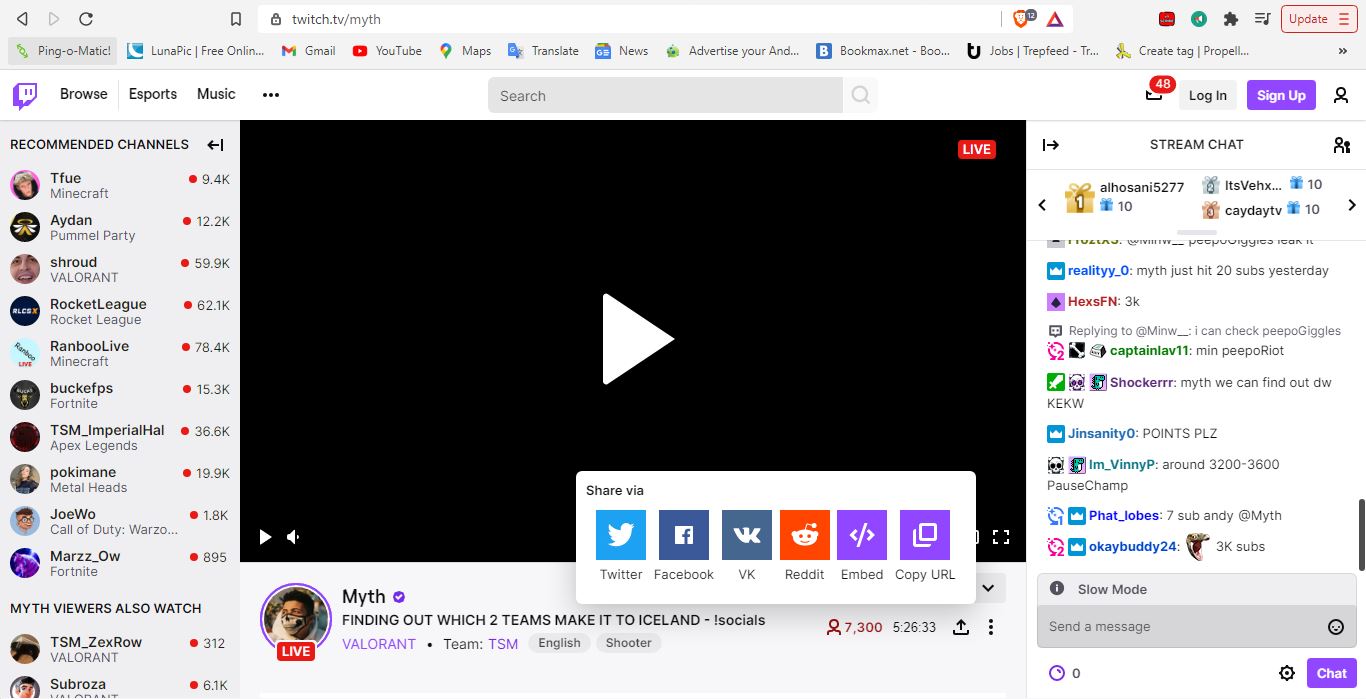Open Brave Shields icon in address bar
The image size is (1366, 699).
coord(1022,18)
